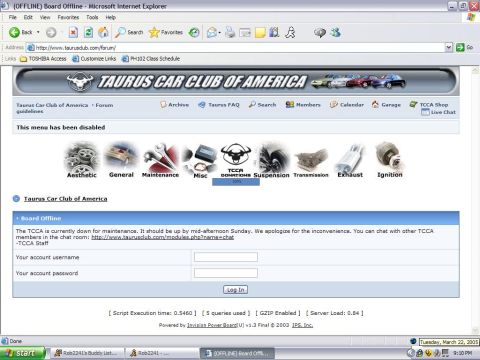Click the Back navigation button
Screen dimensions: 480x360
21,32
